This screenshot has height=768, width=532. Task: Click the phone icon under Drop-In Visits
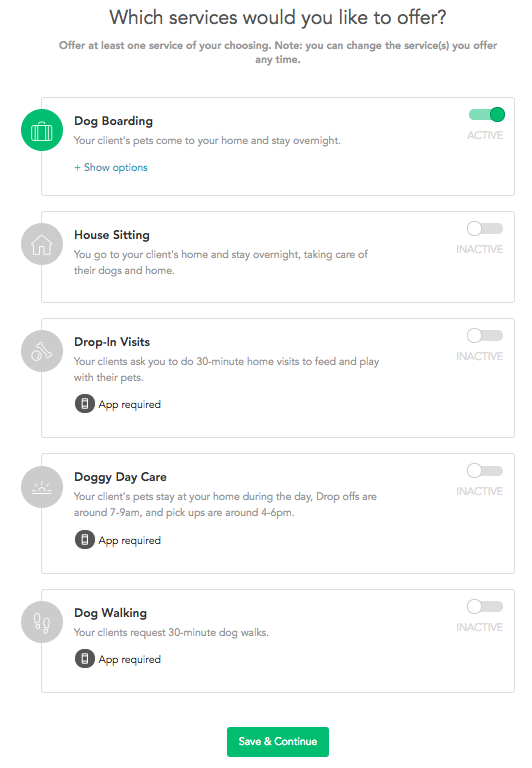tap(85, 404)
